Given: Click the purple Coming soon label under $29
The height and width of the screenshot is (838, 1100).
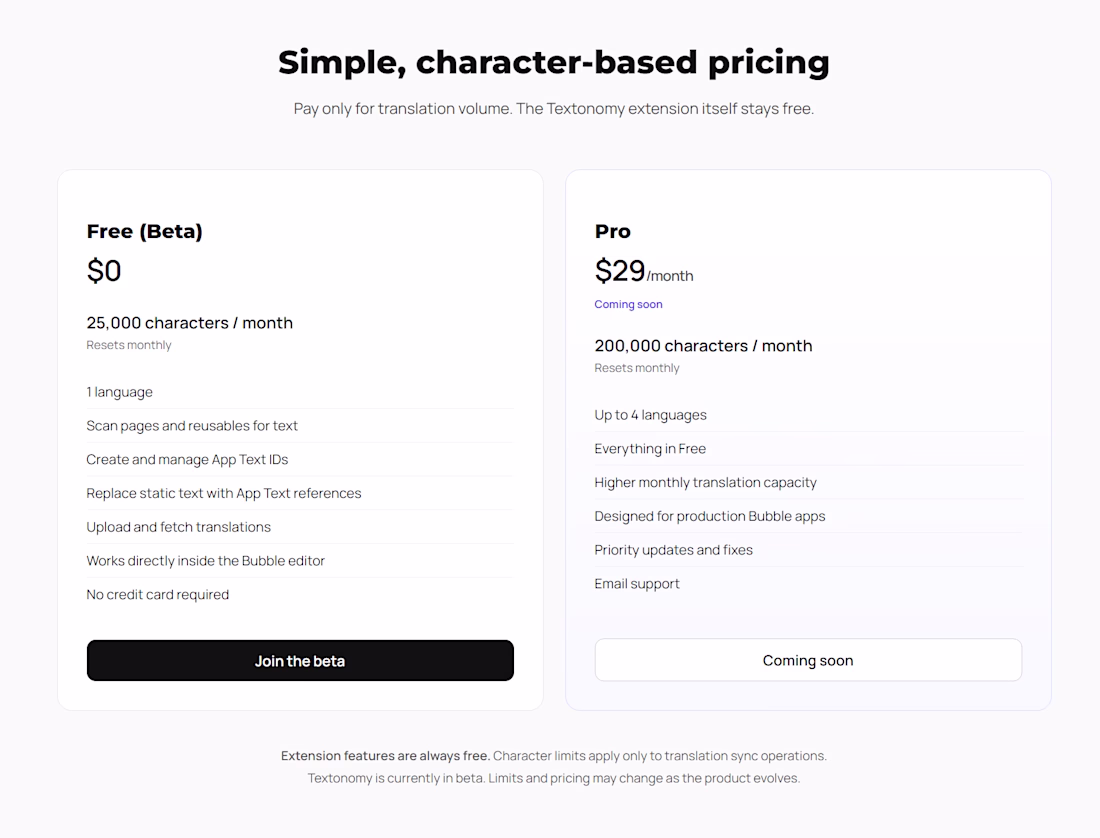Looking at the screenshot, I should point(628,304).
